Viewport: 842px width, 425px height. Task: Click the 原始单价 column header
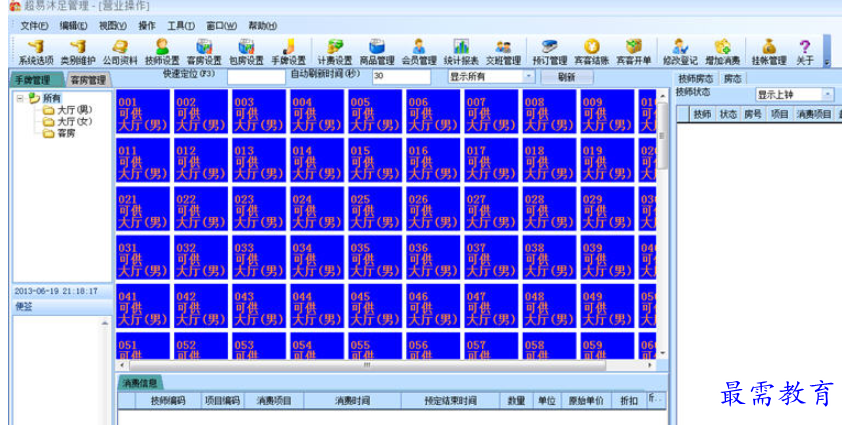(x=586, y=401)
